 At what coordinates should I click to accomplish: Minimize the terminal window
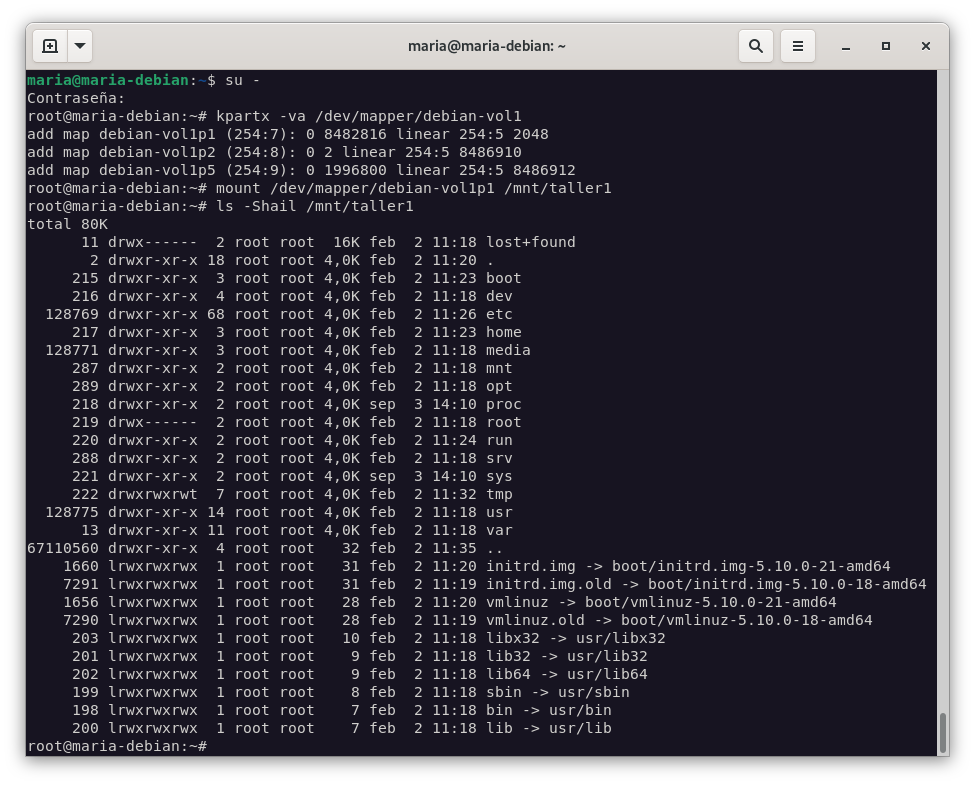point(846,46)
